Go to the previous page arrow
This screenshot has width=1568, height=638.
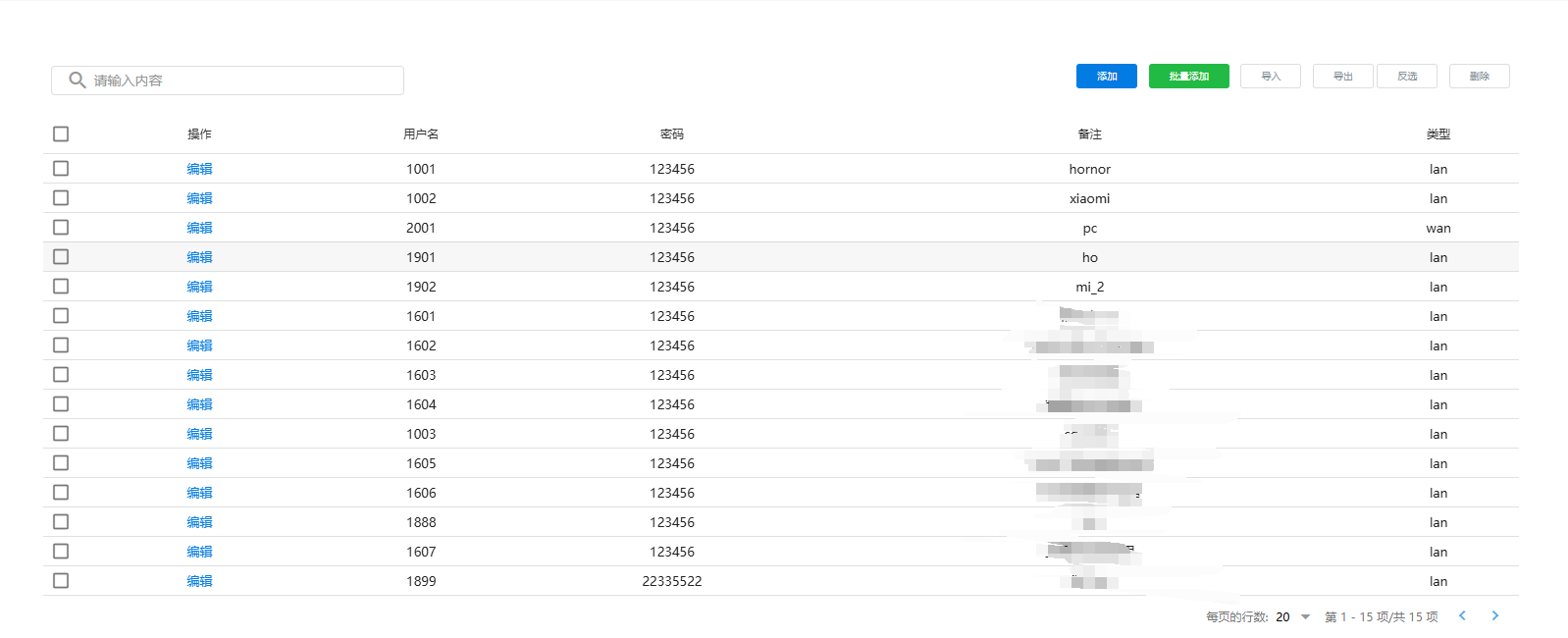click(1462, 615)
